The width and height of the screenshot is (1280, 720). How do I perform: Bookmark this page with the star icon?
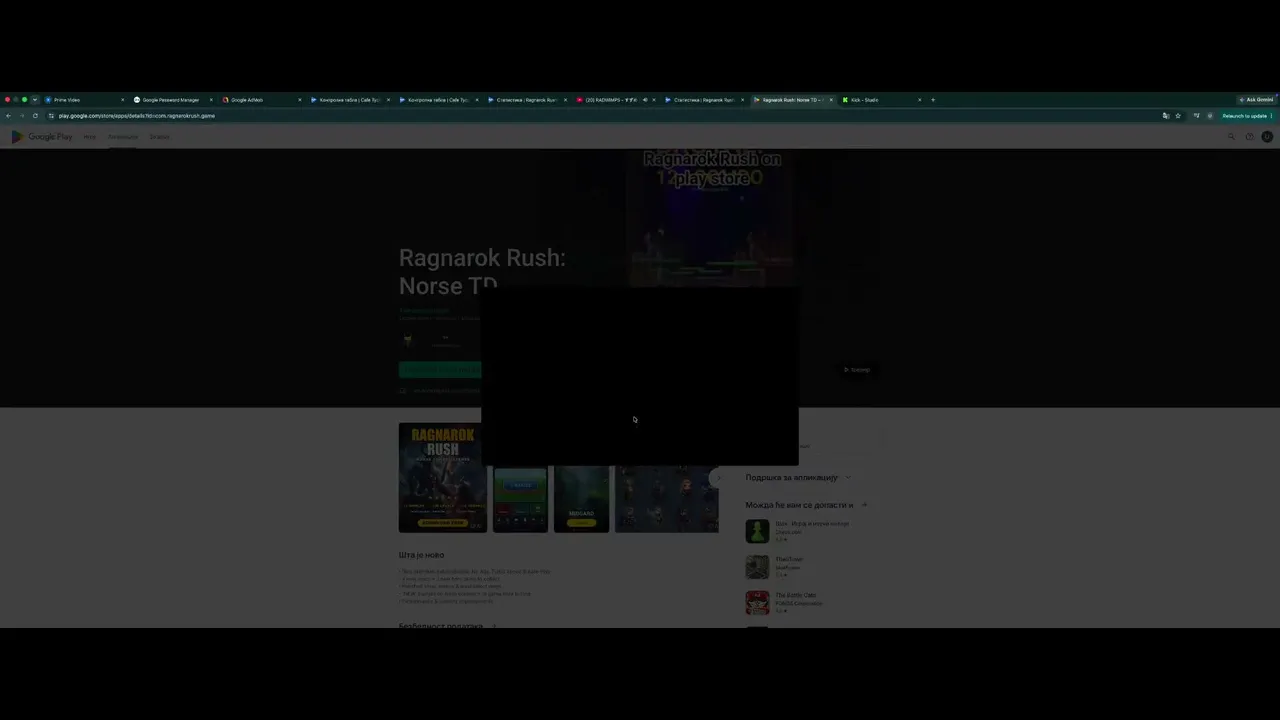[1178, 116]
